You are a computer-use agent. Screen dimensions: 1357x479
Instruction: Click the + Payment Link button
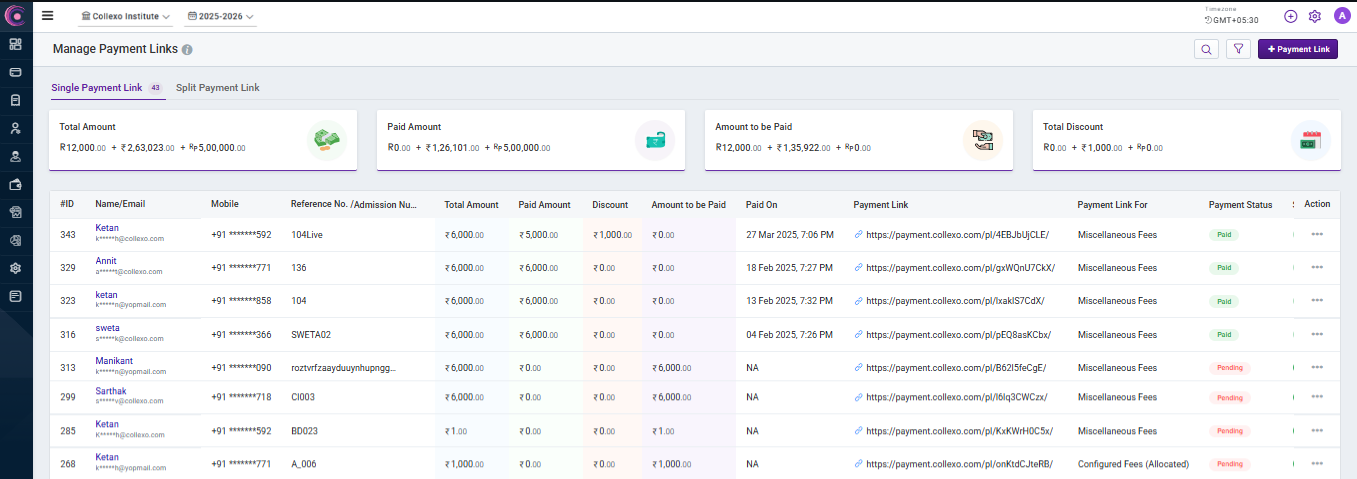1297,49
